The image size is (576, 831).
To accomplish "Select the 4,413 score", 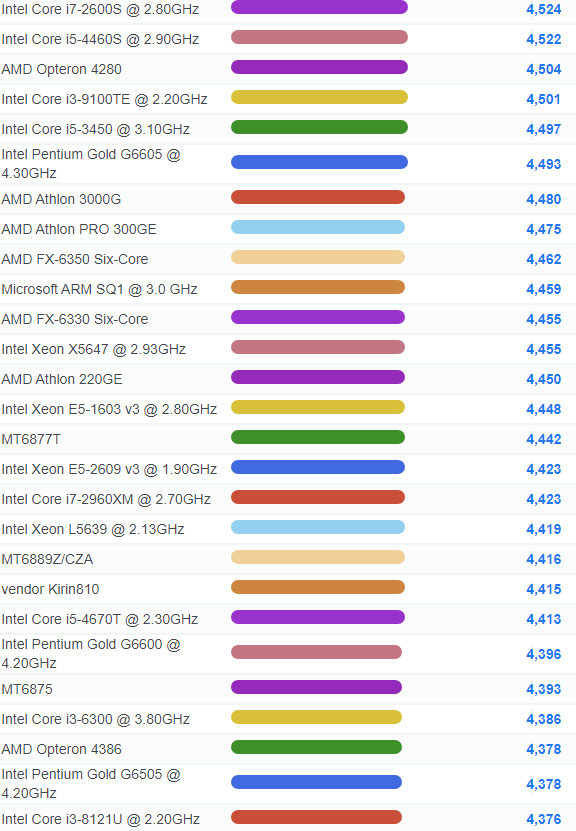I will click(543, 619).
